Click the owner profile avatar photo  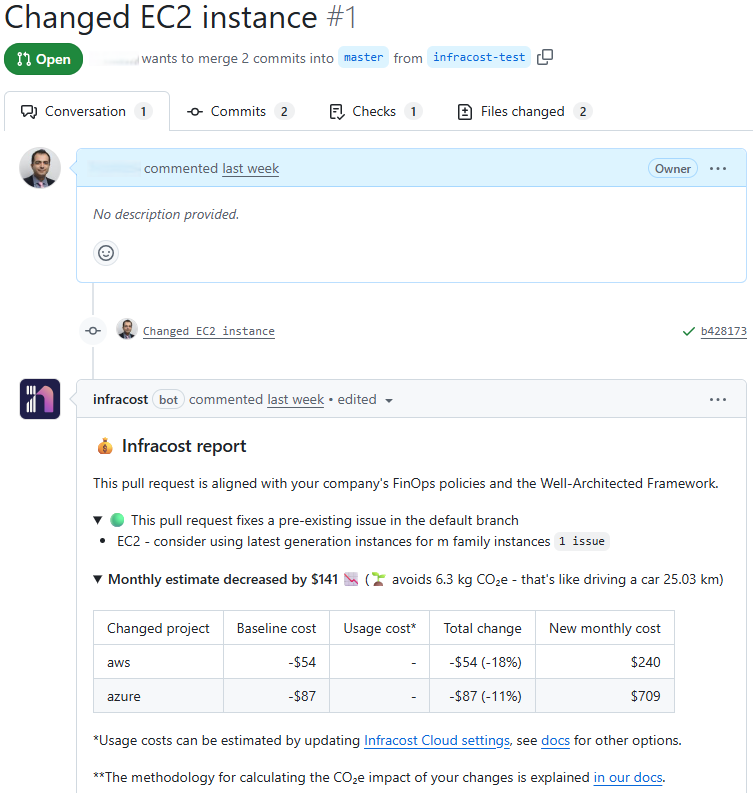pyautogui.click(x=40, y=169)
